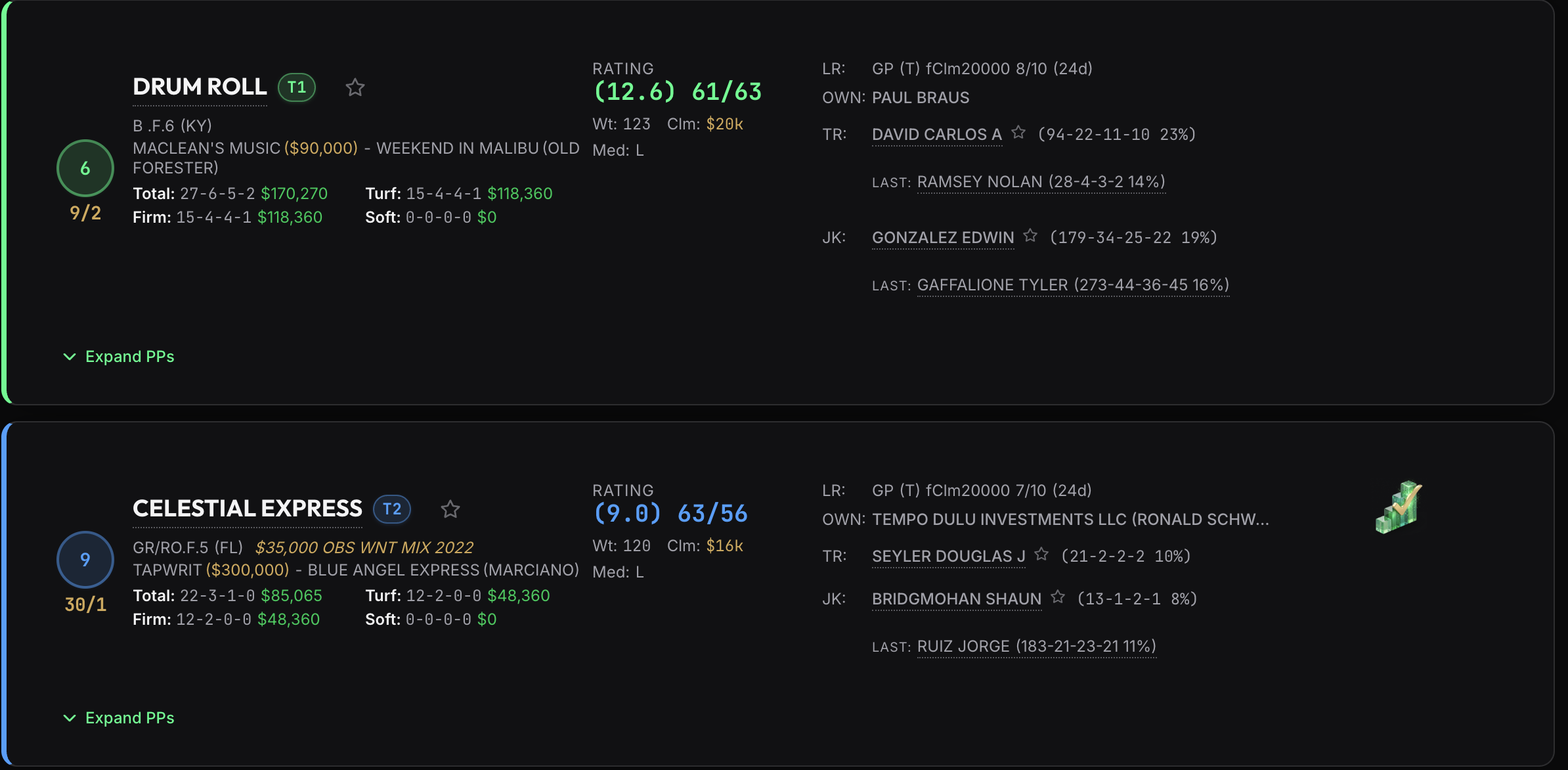Screen dimensions: 1568x770
Task: Click Celestial Express rating 63/56
Action: 712,513
